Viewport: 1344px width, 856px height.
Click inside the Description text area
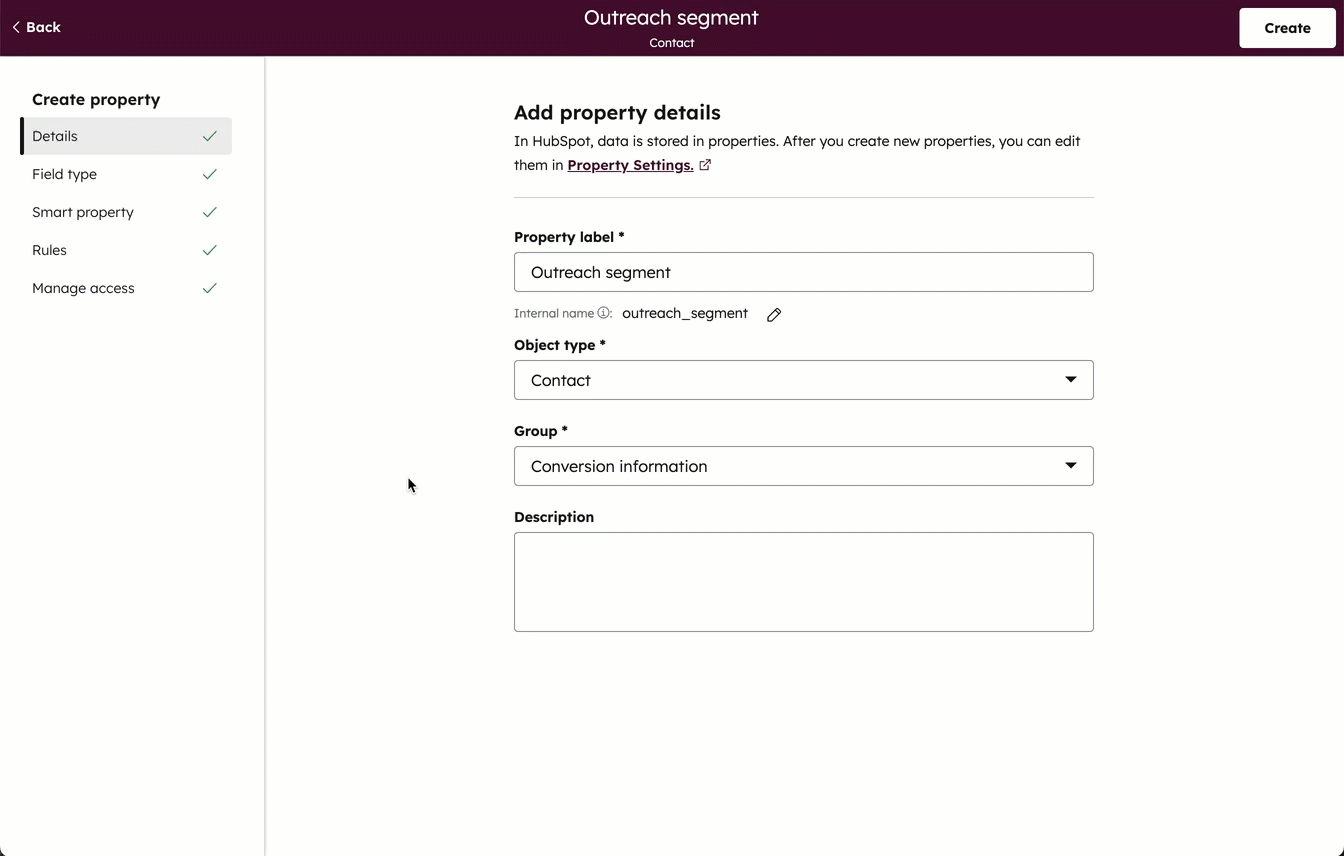pos(803,581)
